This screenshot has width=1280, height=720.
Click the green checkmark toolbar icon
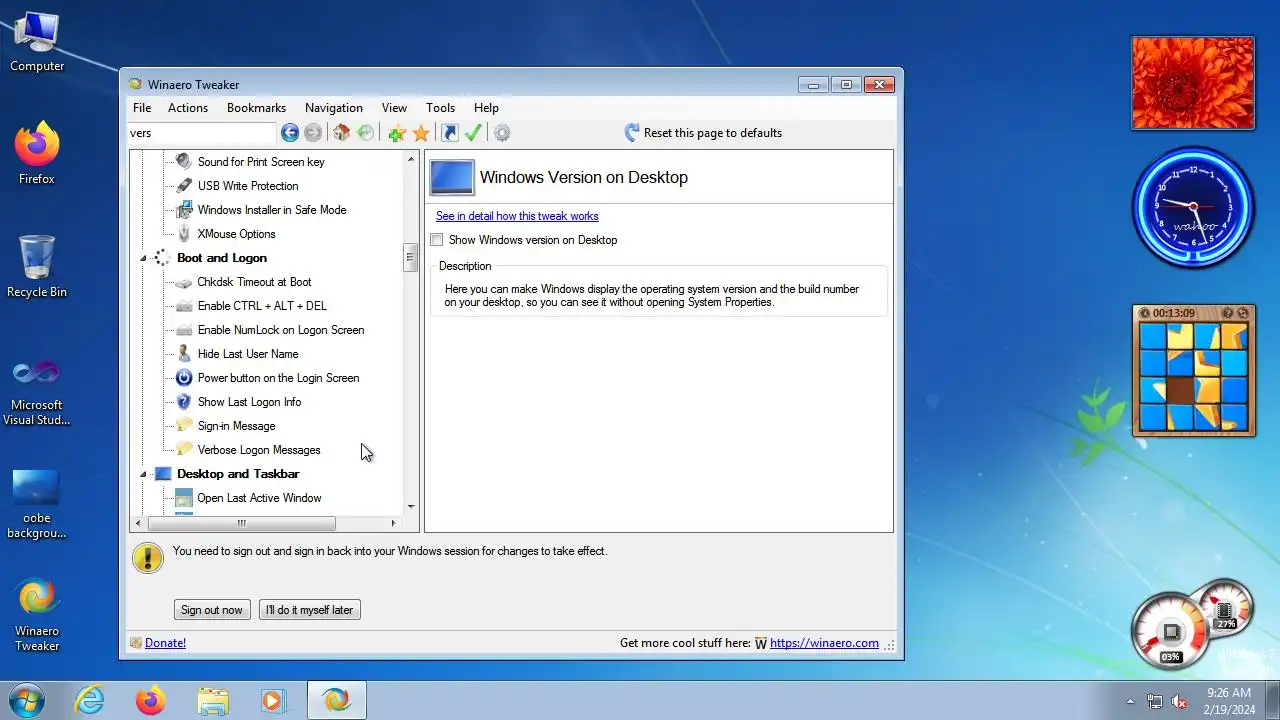coord(473,133)
